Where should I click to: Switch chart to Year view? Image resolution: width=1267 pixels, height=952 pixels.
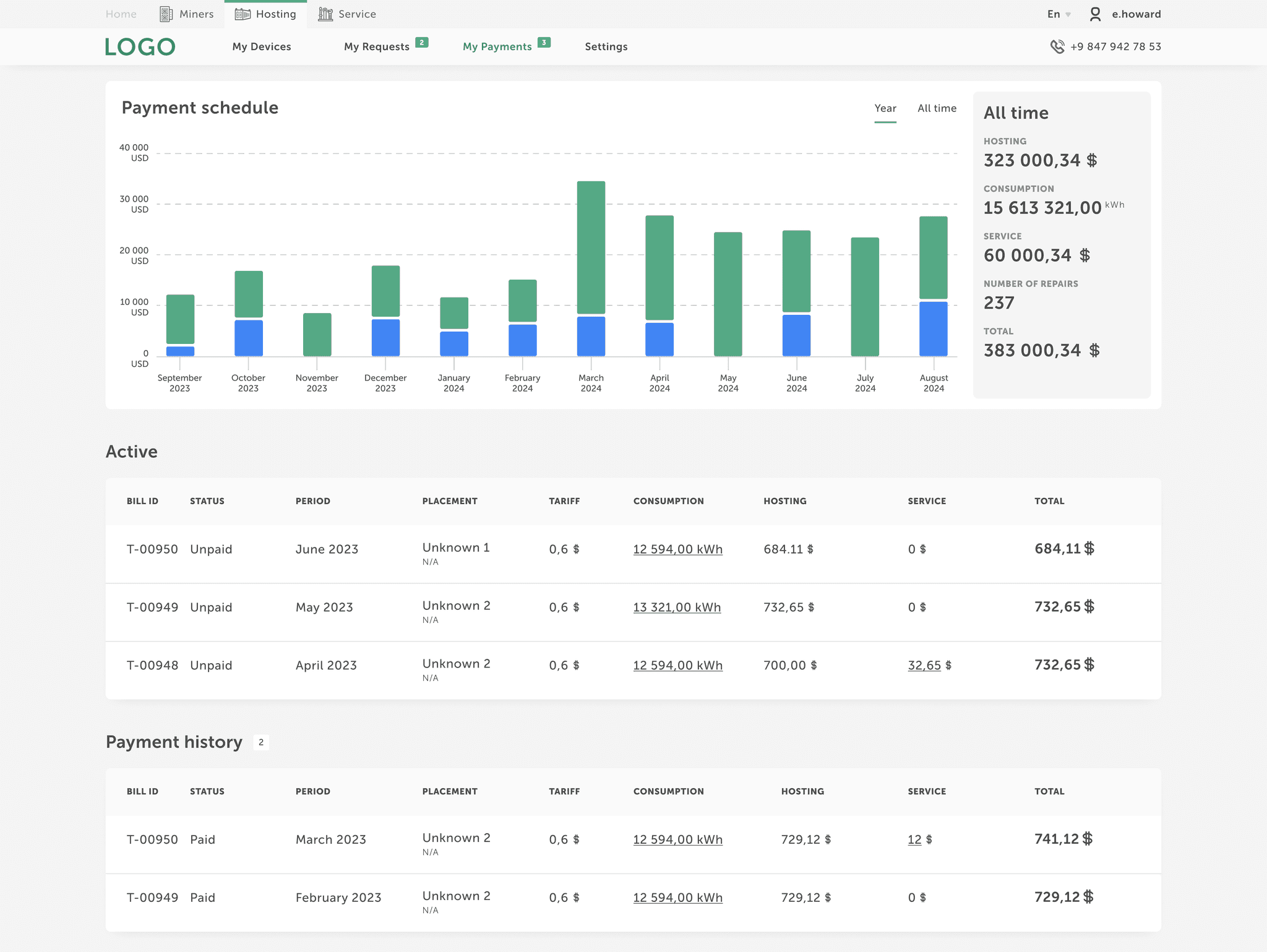(885, 108)
